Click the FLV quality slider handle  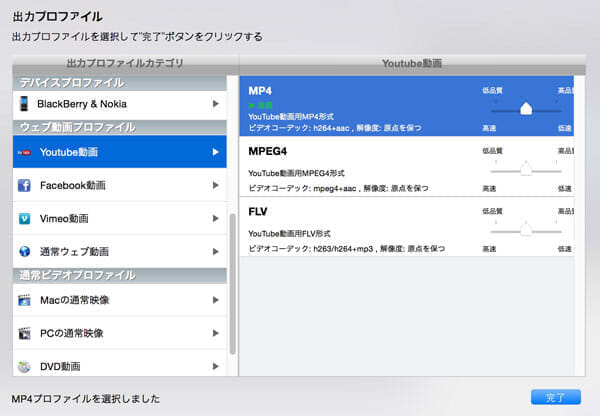pyautogui.click(x=526, y=229)
